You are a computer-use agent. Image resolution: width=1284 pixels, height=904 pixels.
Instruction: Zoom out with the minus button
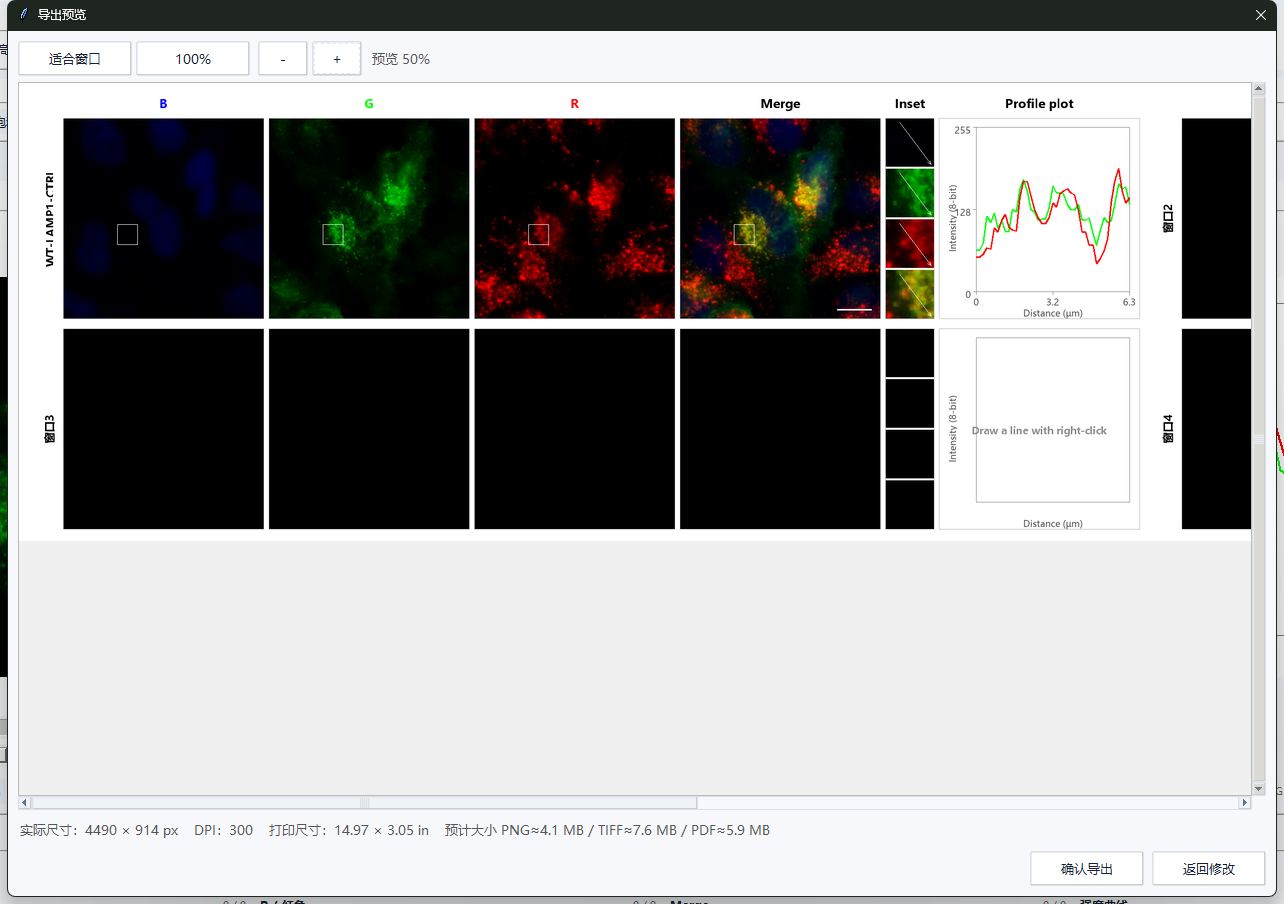[283, 59]
